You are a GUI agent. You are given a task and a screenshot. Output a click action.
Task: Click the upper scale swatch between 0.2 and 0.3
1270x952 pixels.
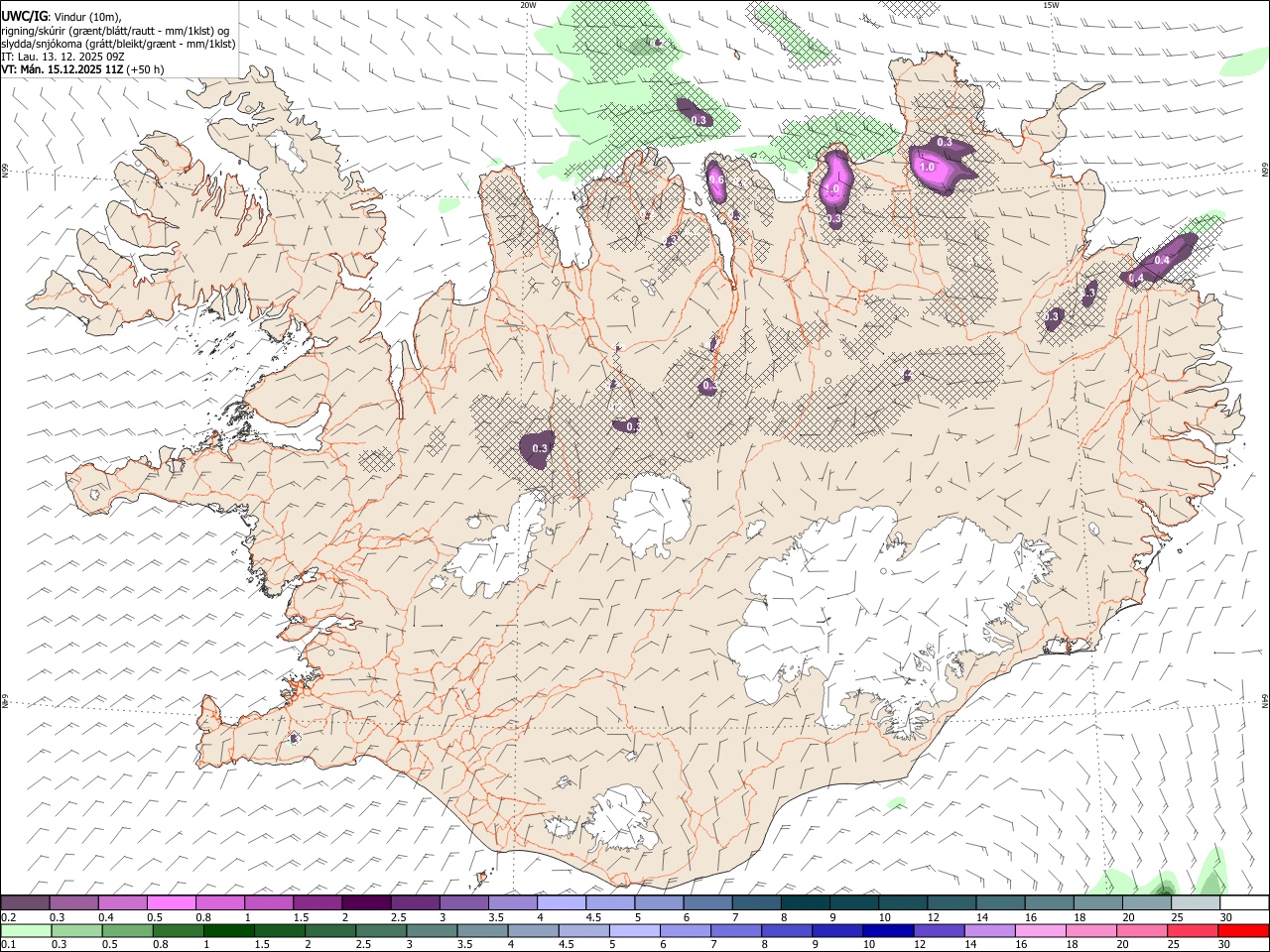click(25, 902)
